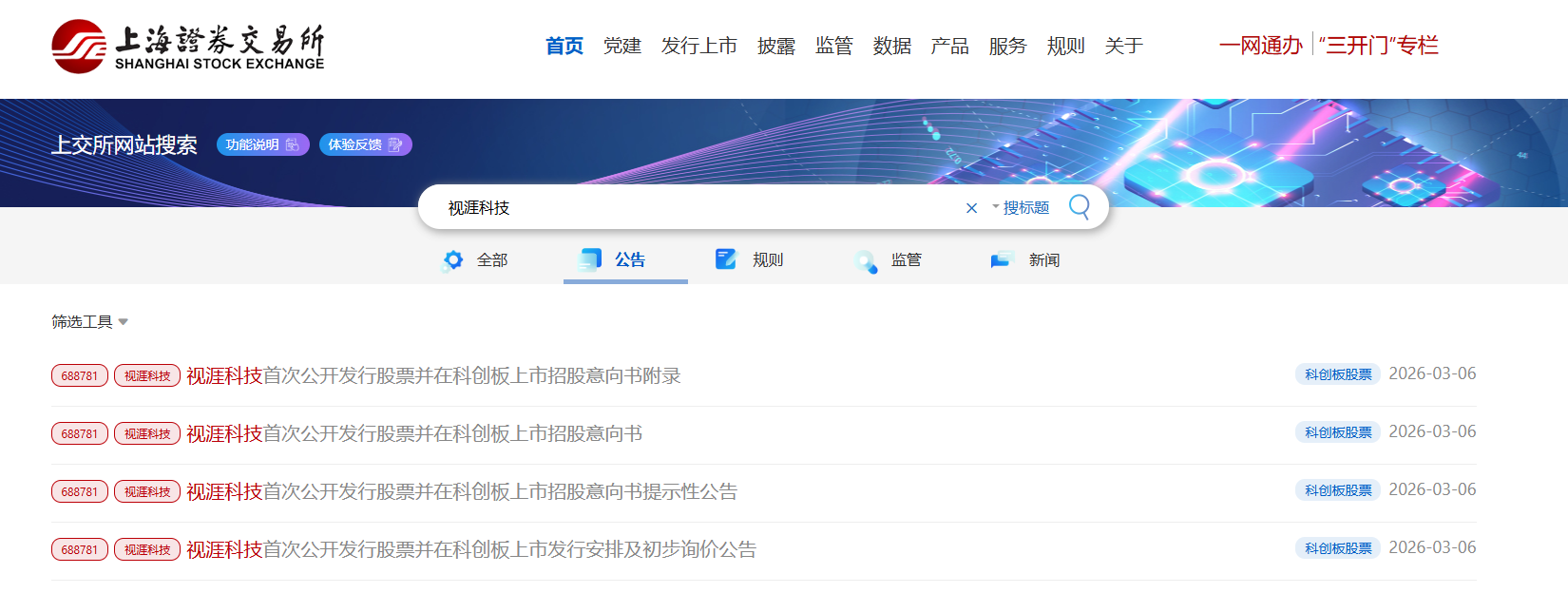
Task: Open the 监管 top navigation menu
Action: [x=834, y=46]
